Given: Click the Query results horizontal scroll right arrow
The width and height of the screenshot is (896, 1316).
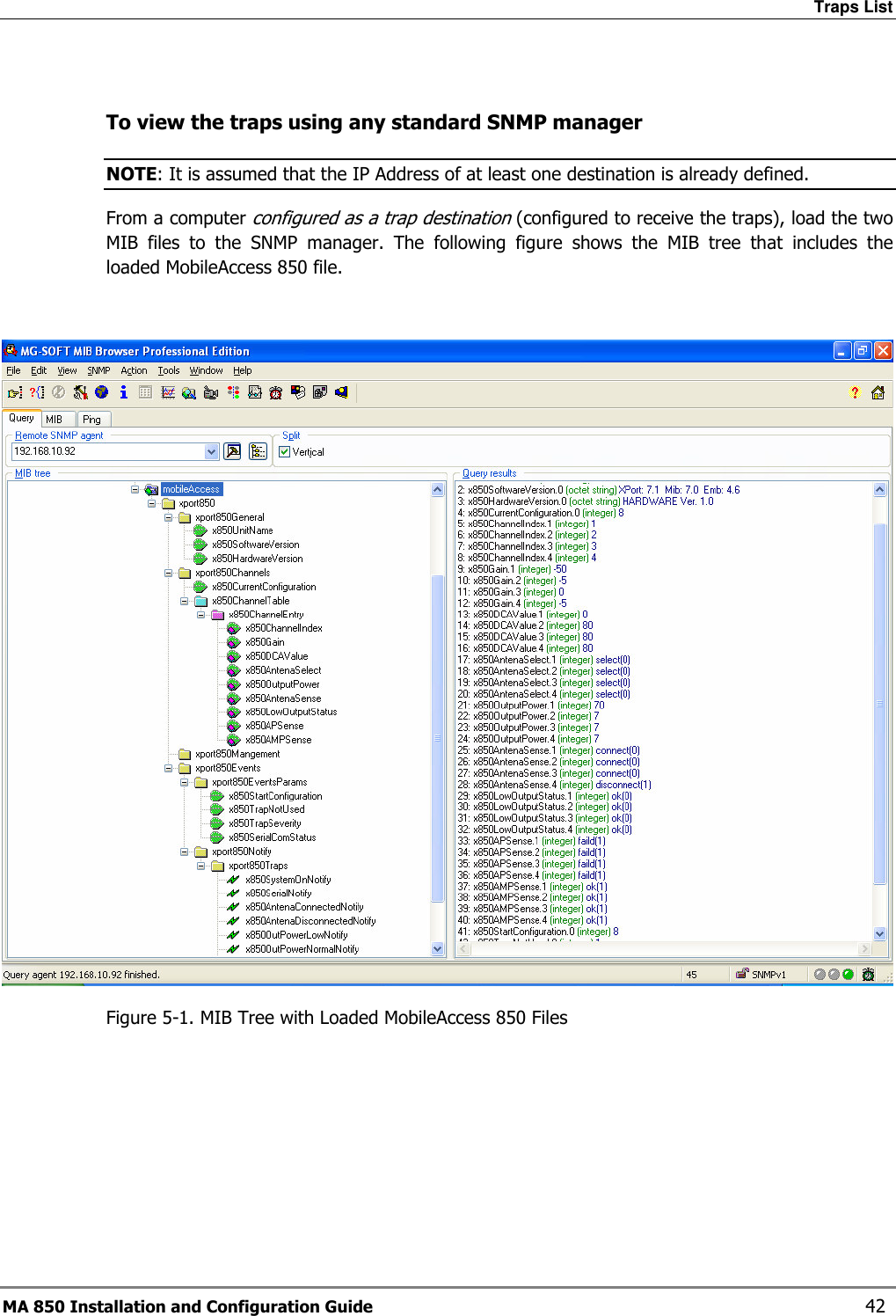Looking at the screenshot, I should pyautogui.click(x=865, y=948).
